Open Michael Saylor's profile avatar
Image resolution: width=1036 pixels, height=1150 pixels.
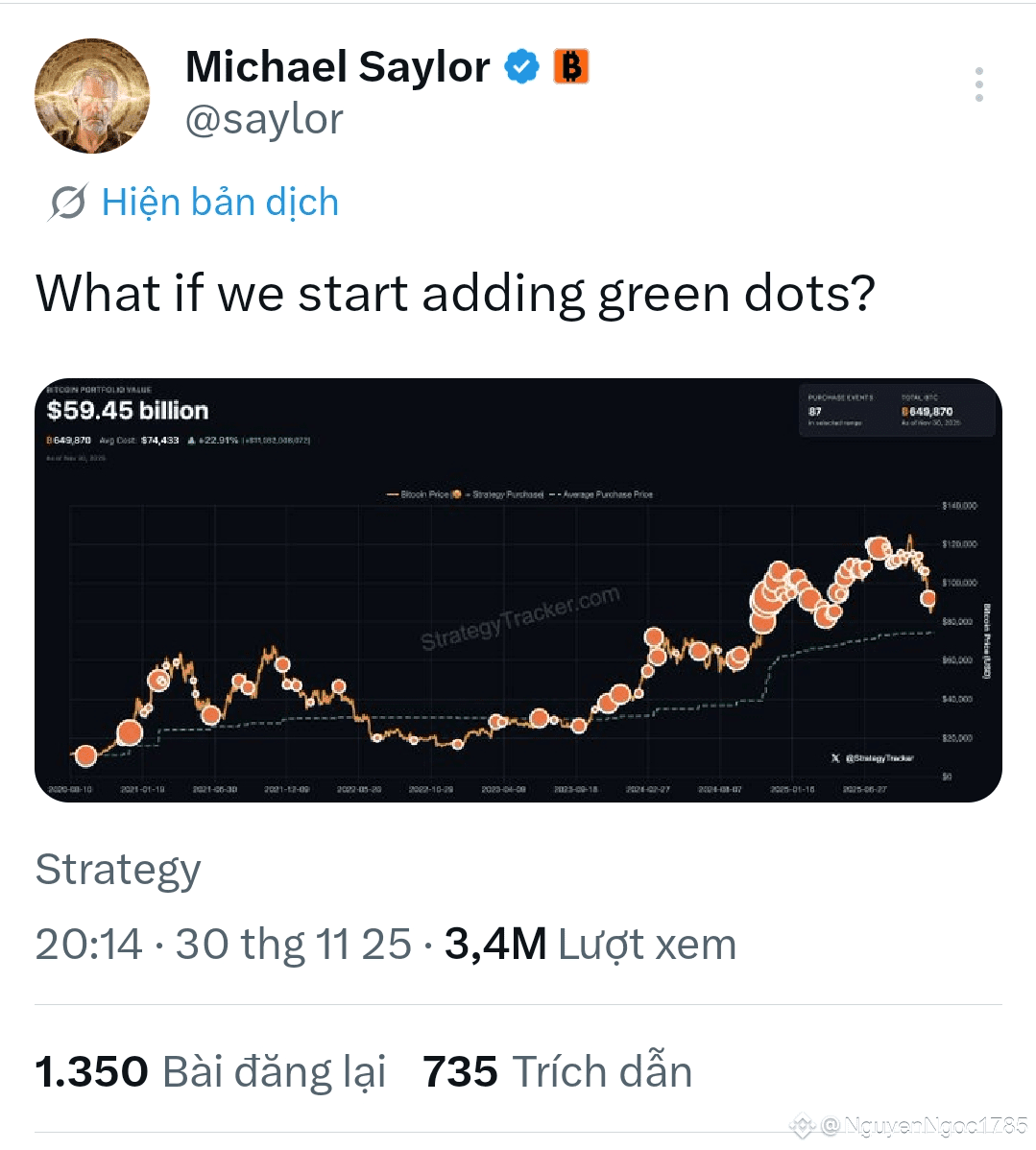(92, 96)
